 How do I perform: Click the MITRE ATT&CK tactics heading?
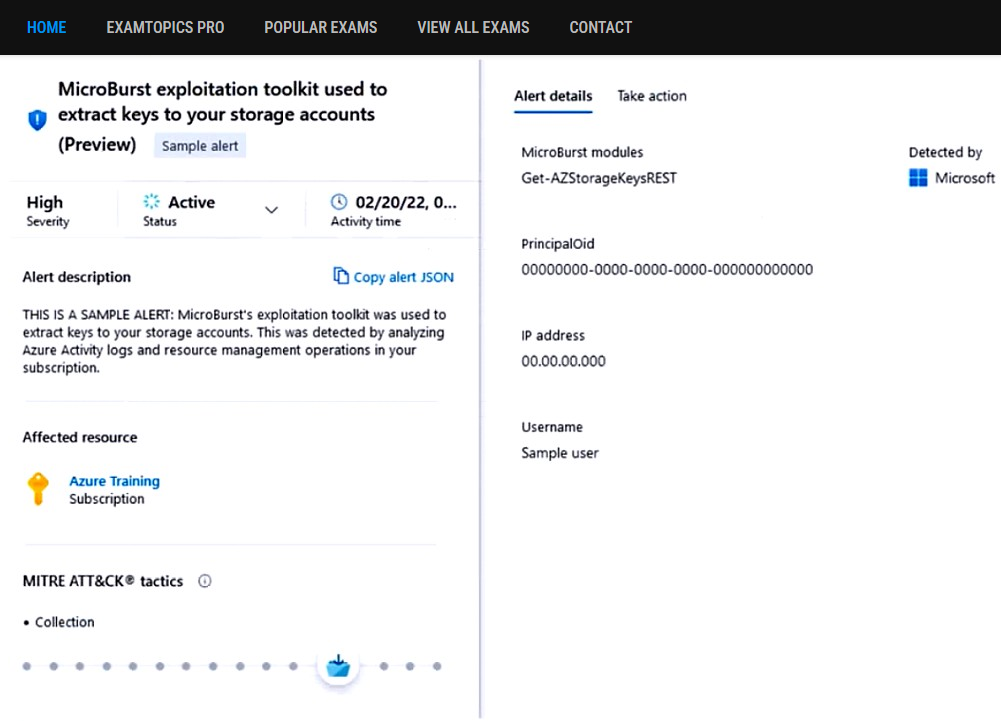click(103, 581)
